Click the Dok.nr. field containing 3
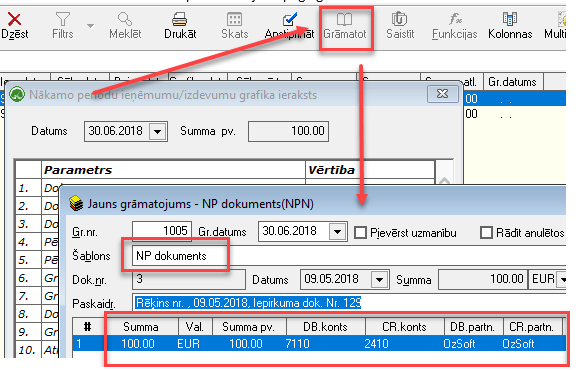This screenshot has height=370, width=581. (189, 279)
